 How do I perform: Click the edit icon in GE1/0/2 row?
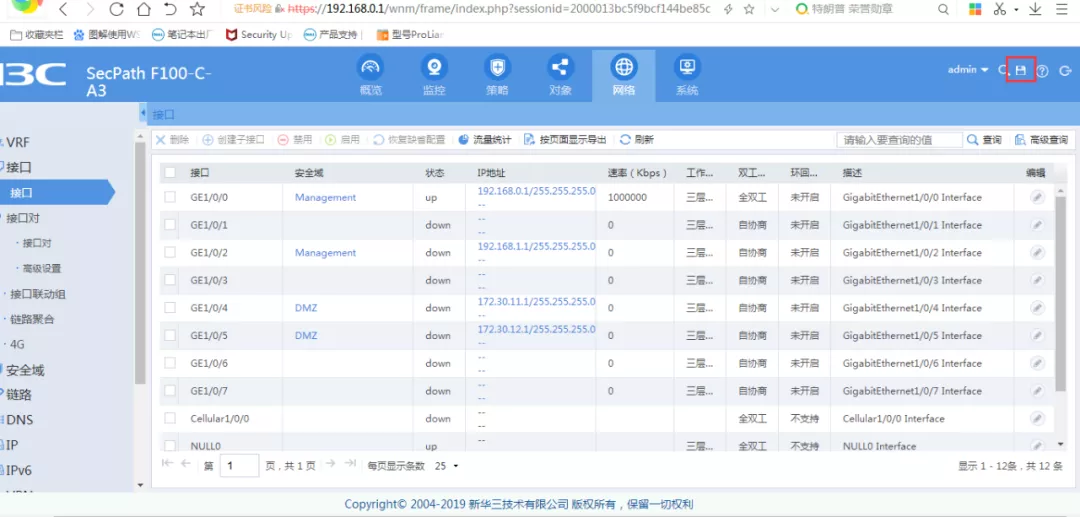click(1037, 253)
